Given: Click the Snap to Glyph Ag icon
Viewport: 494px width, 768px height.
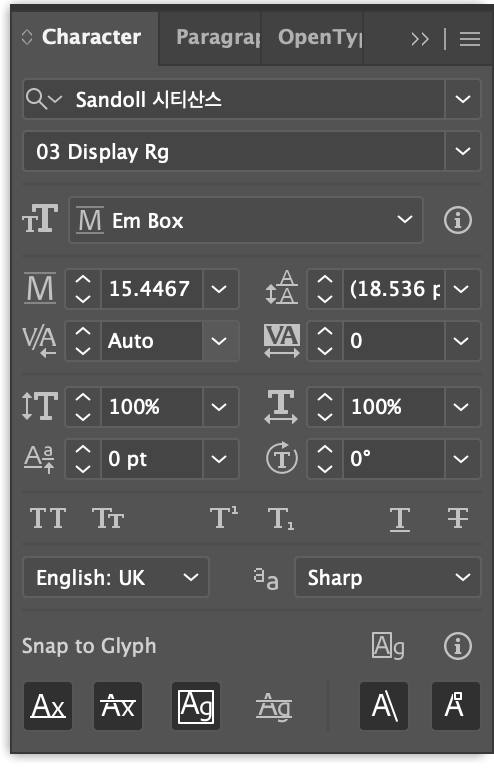Looking at the screenshot, I should (388, 646).
